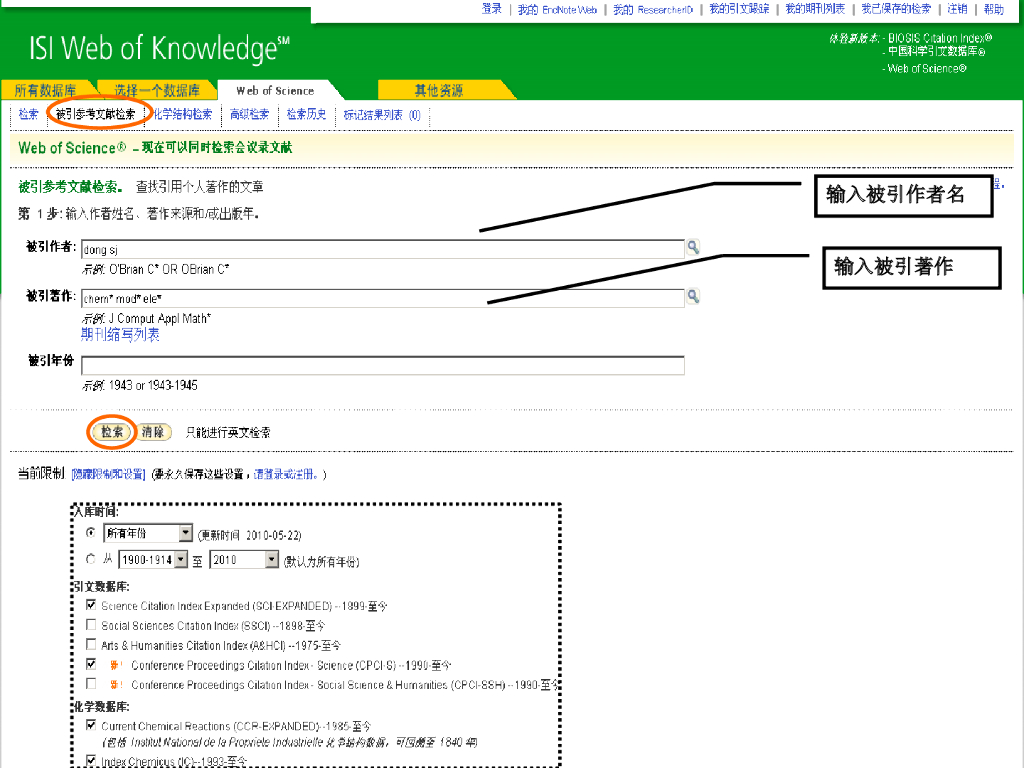
Task: Open 我的 EndNote Web link
Action: coord(557,9)
